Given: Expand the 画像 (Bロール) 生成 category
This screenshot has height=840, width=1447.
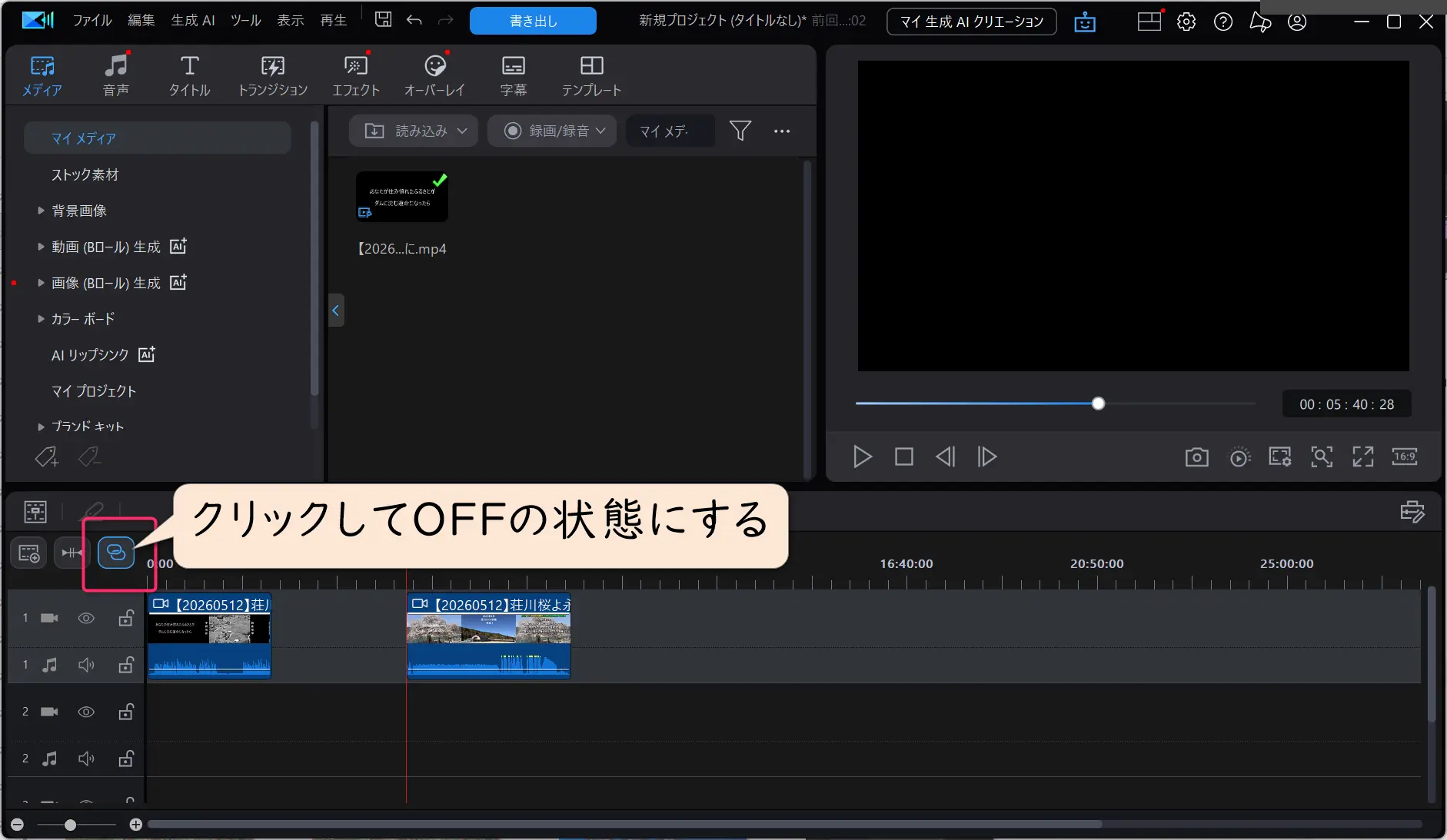Looking at the screenshot, I should (41, 283).
